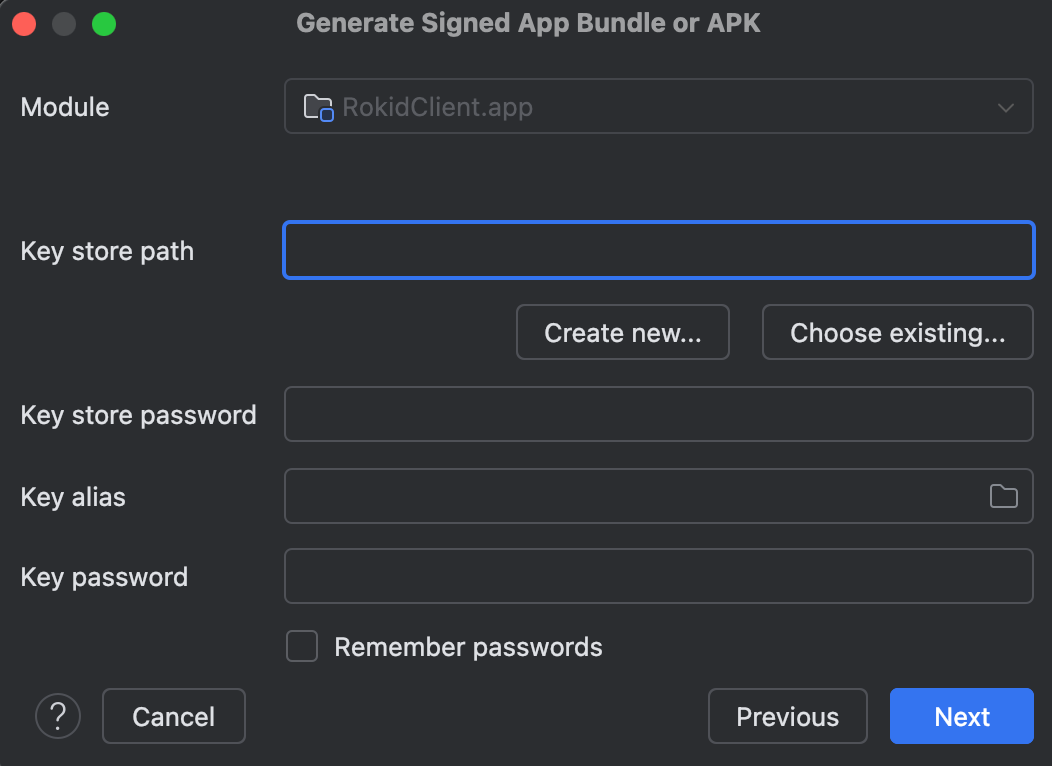Image resolution: width=1052 pixels, height=766 pixels.
Task: Enable the Remember passwords checkbox
Action: [x=302, y=646]
